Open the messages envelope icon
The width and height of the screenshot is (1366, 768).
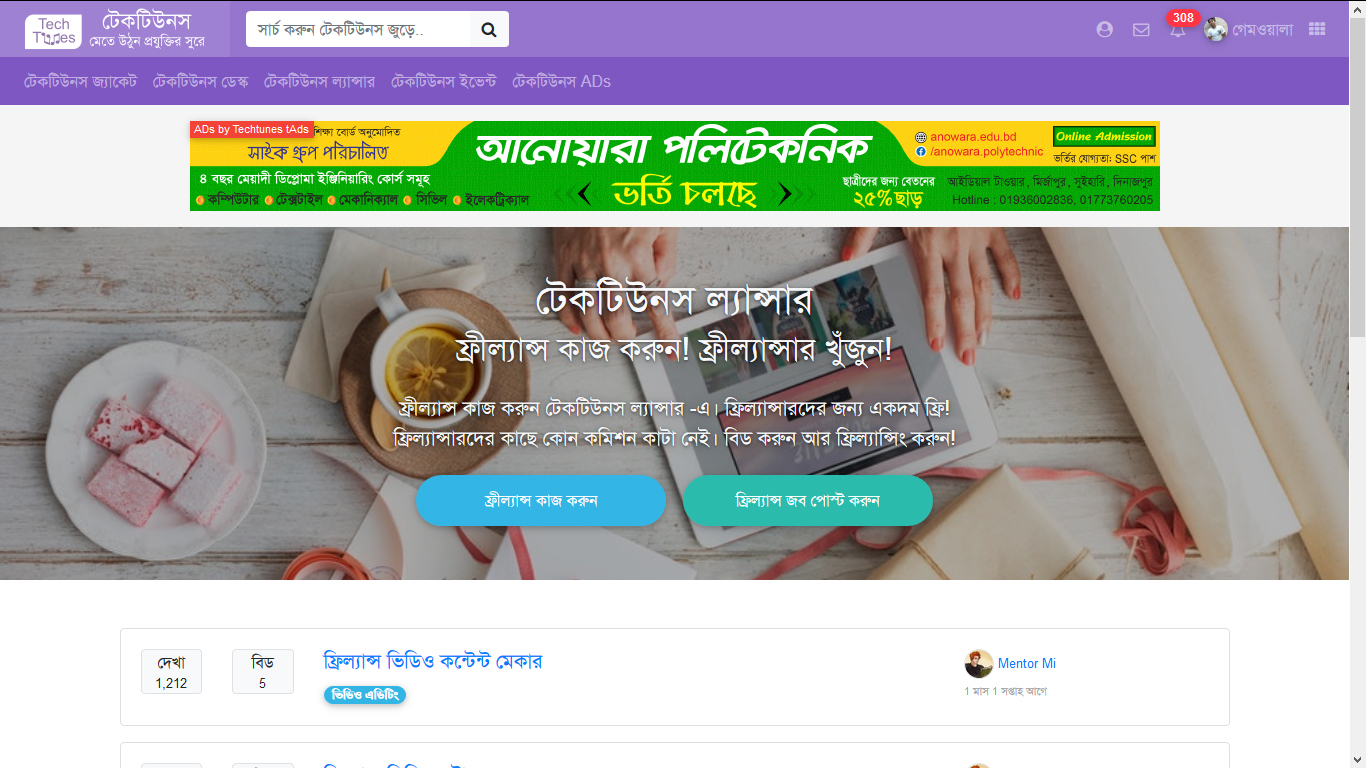pos(1141,30)
